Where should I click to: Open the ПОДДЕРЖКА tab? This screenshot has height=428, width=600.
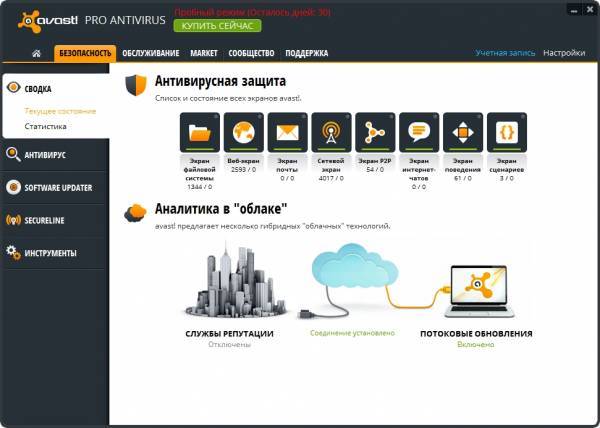click(x=307, y=53)
